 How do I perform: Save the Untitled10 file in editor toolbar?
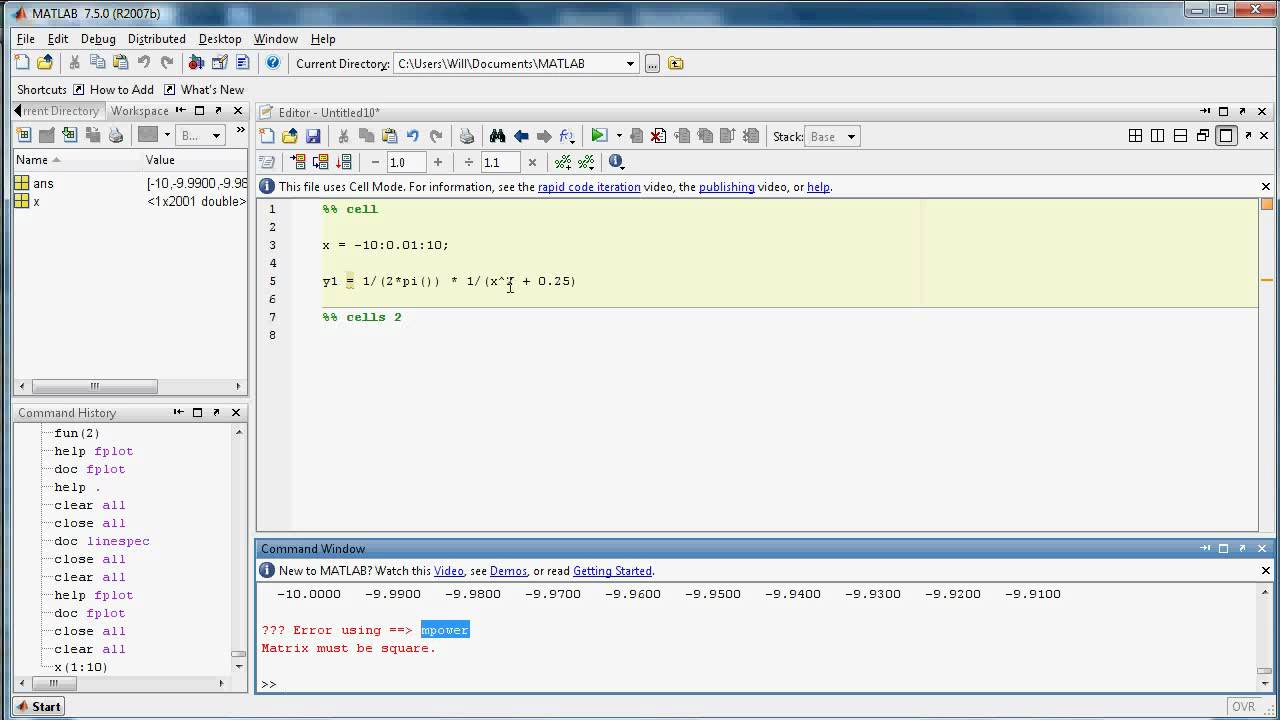(x=313, y=136)
